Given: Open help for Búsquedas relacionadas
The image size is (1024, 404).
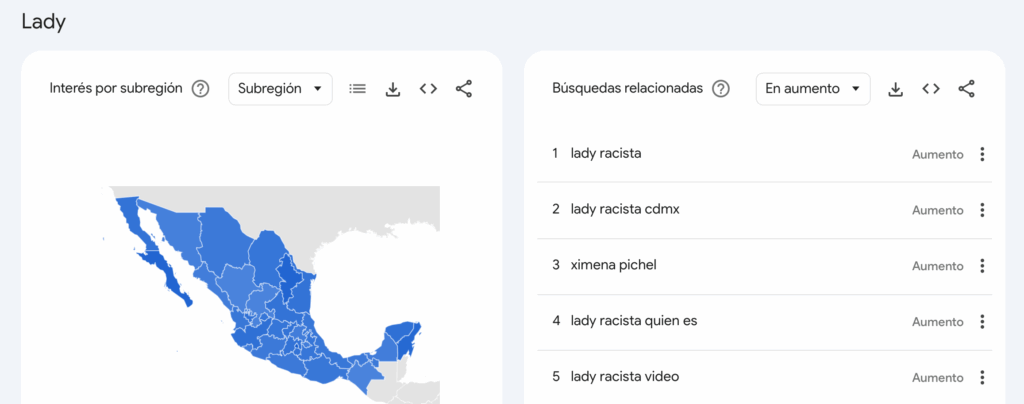Looking at the screenshot, I should [x=720, y=89].
